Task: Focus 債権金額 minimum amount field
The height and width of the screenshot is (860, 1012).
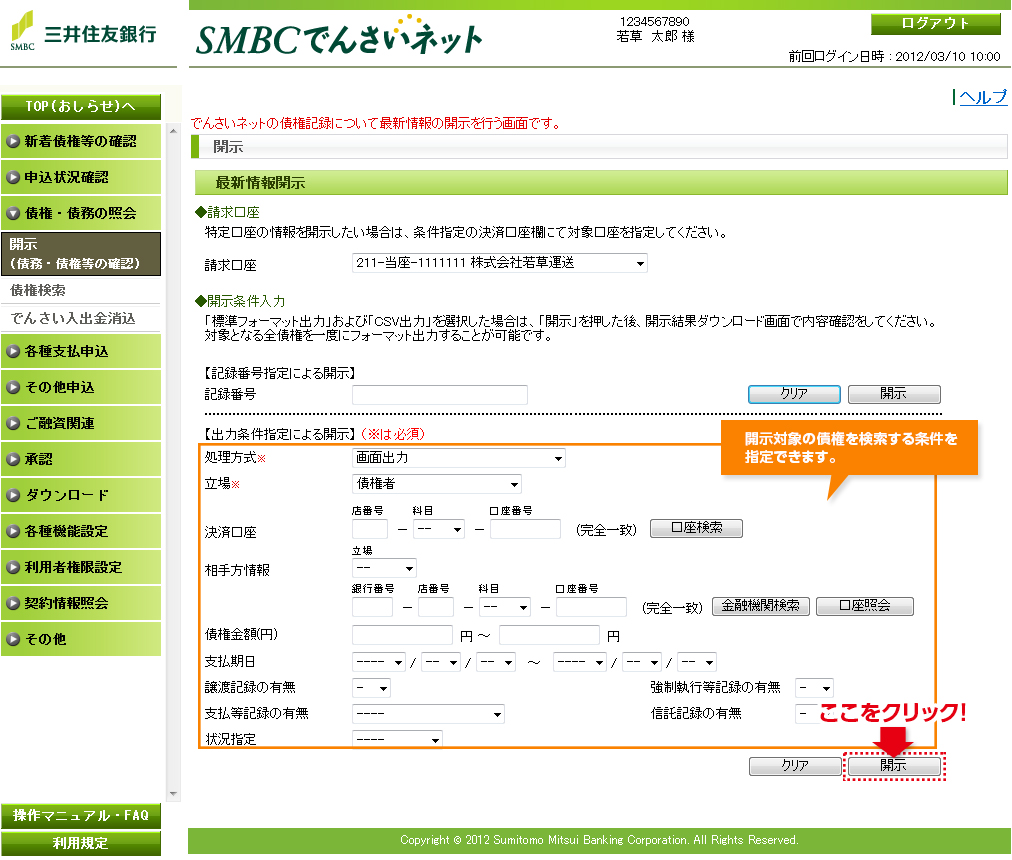Action: (x=402, y=635)
